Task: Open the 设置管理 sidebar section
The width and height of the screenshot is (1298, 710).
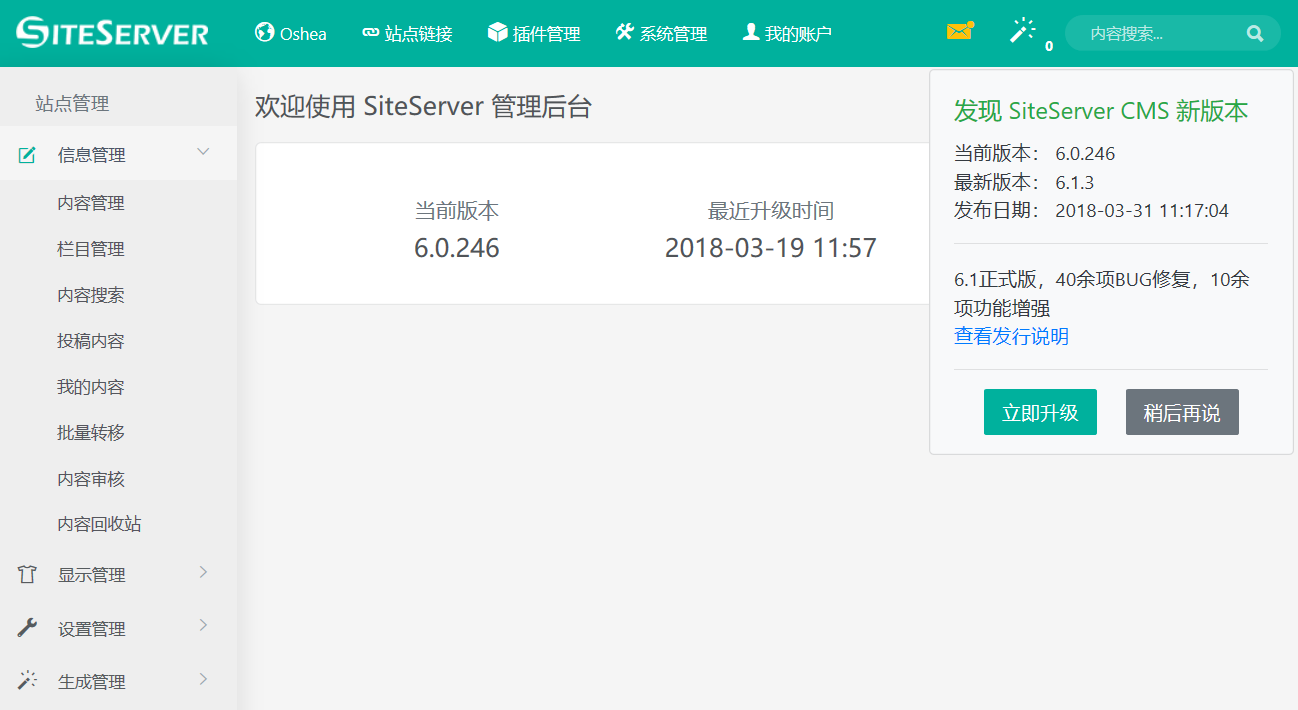Action: 118,628
